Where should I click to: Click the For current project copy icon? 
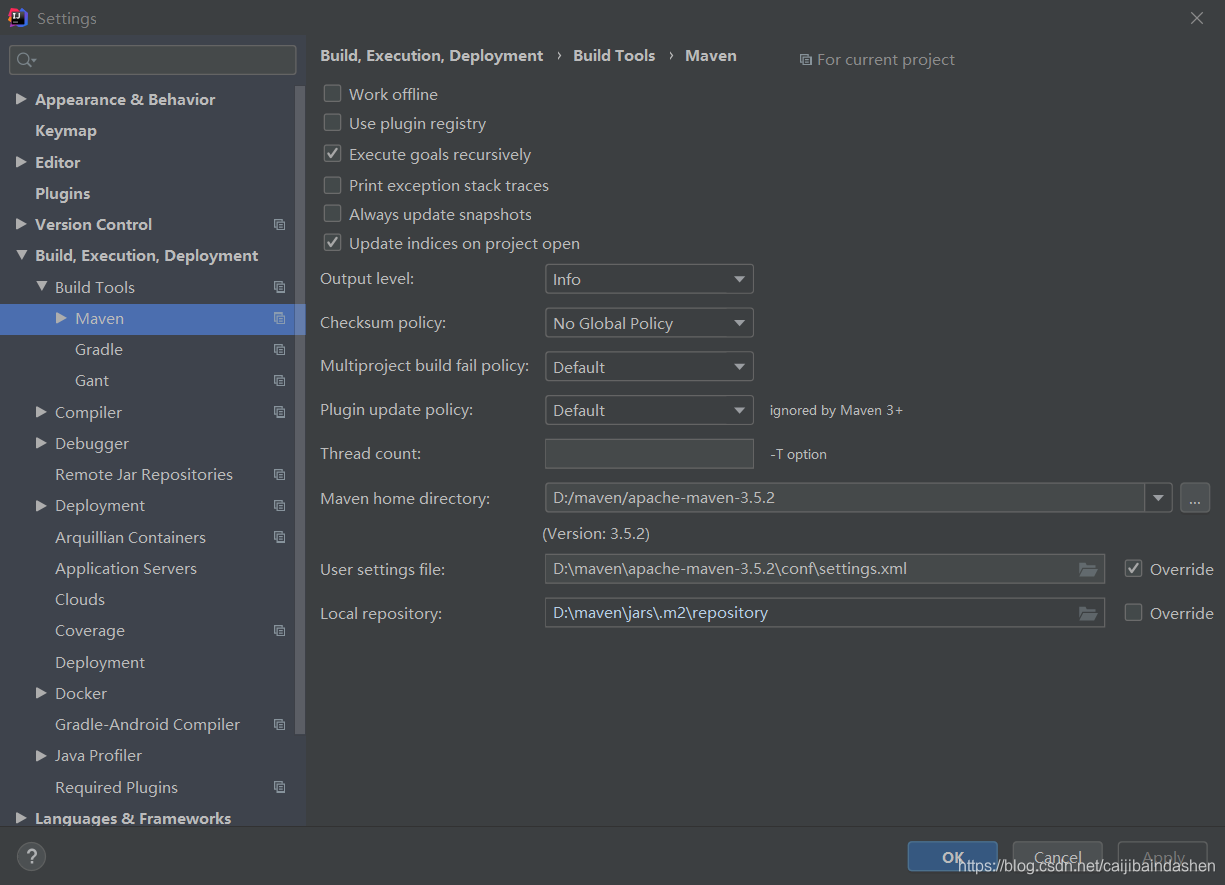[x=805, y=60]
